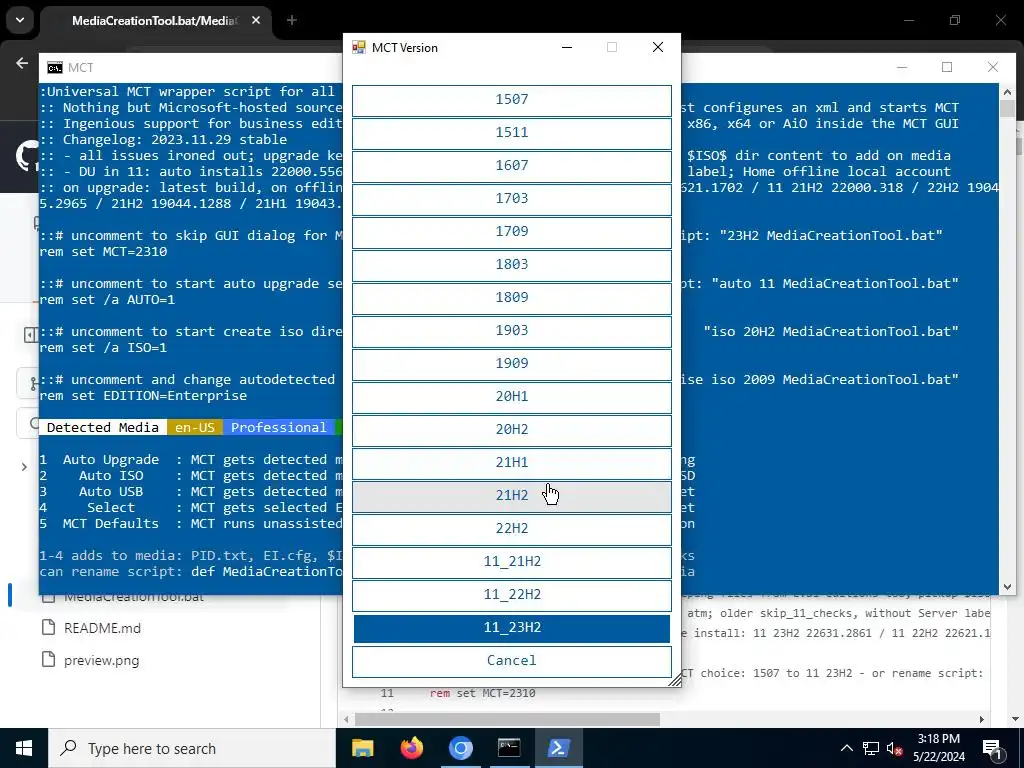
Task: Click the preview.png file icon
Action: tap(48, 660)
